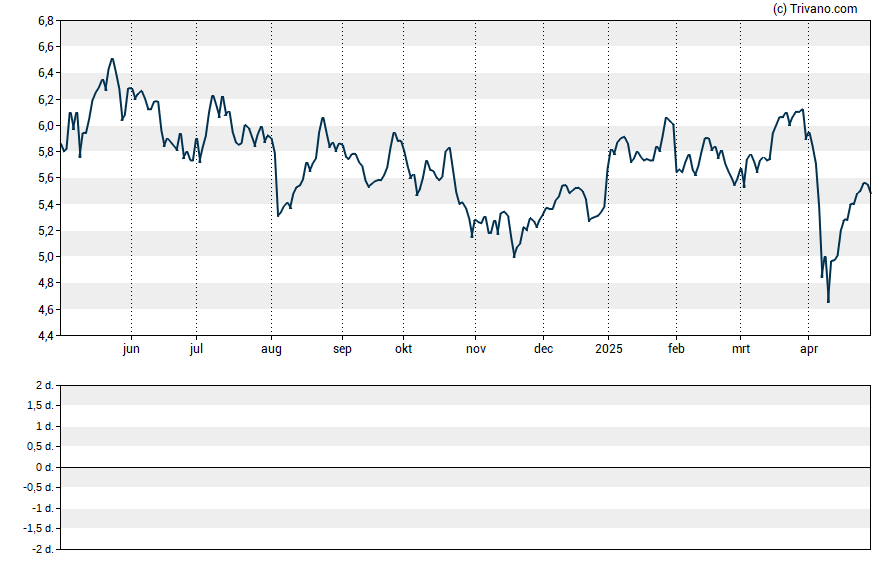Click the '5,2' price axis label
The width and height of the screenshot is (888, 565).
(x=46, y=230)
